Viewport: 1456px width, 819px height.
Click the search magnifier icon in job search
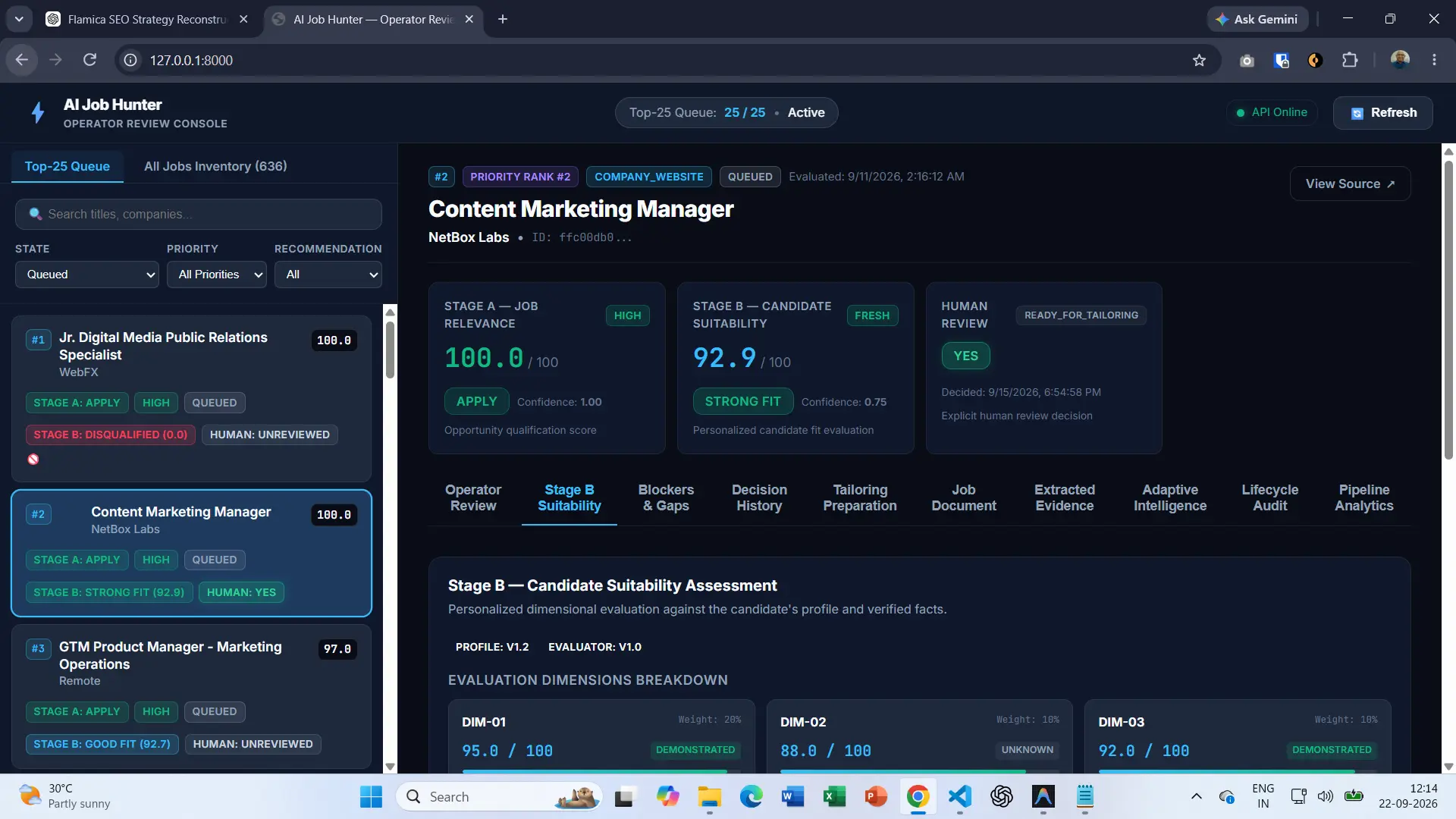pos(35,214)
